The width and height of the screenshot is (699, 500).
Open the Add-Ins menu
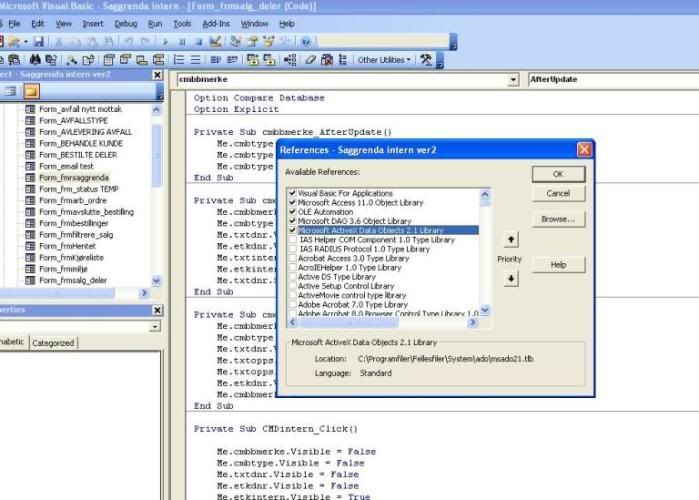[216, 22]
